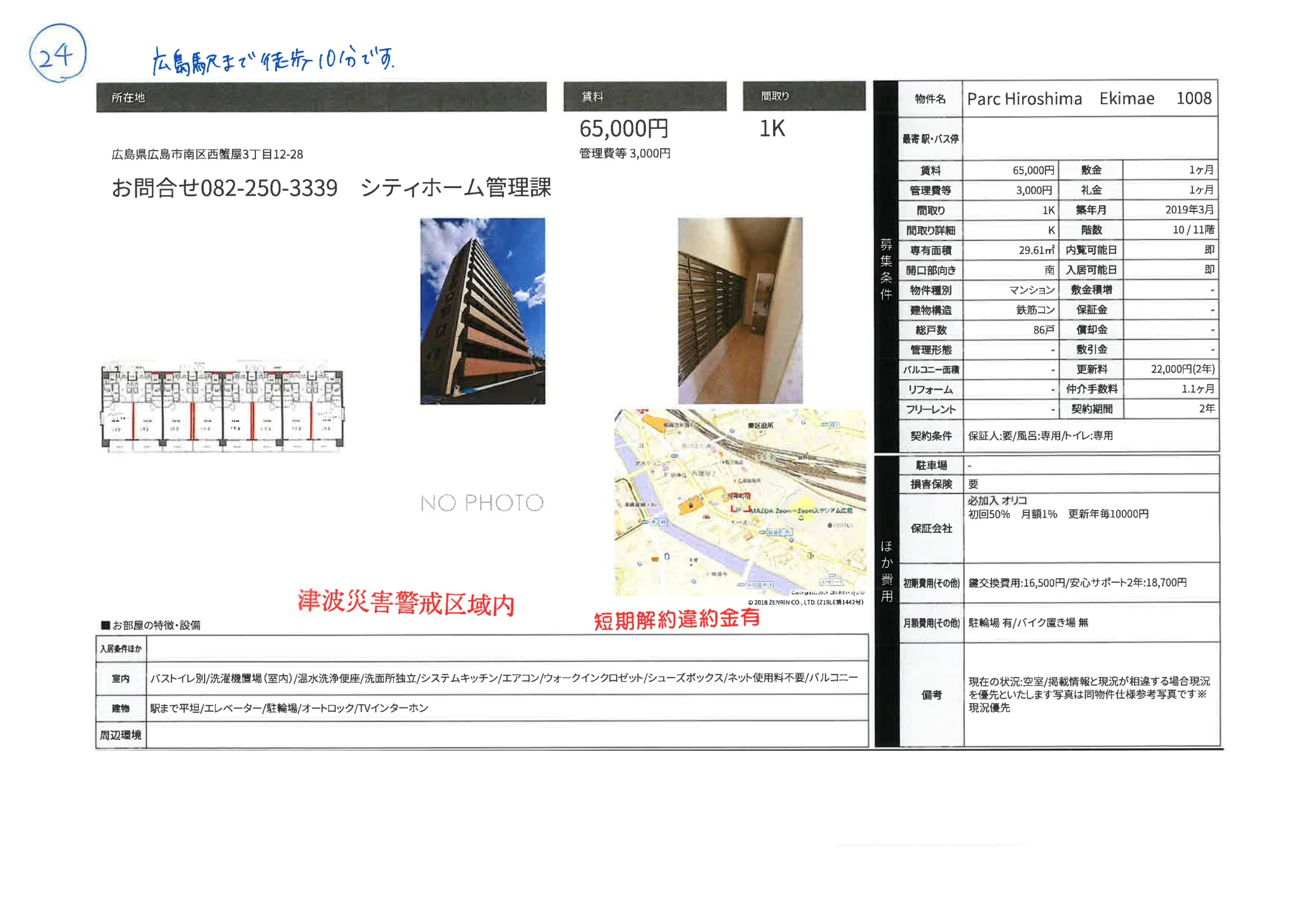
Task: Click the 物件名 label cell
Action: click(931, 99)
